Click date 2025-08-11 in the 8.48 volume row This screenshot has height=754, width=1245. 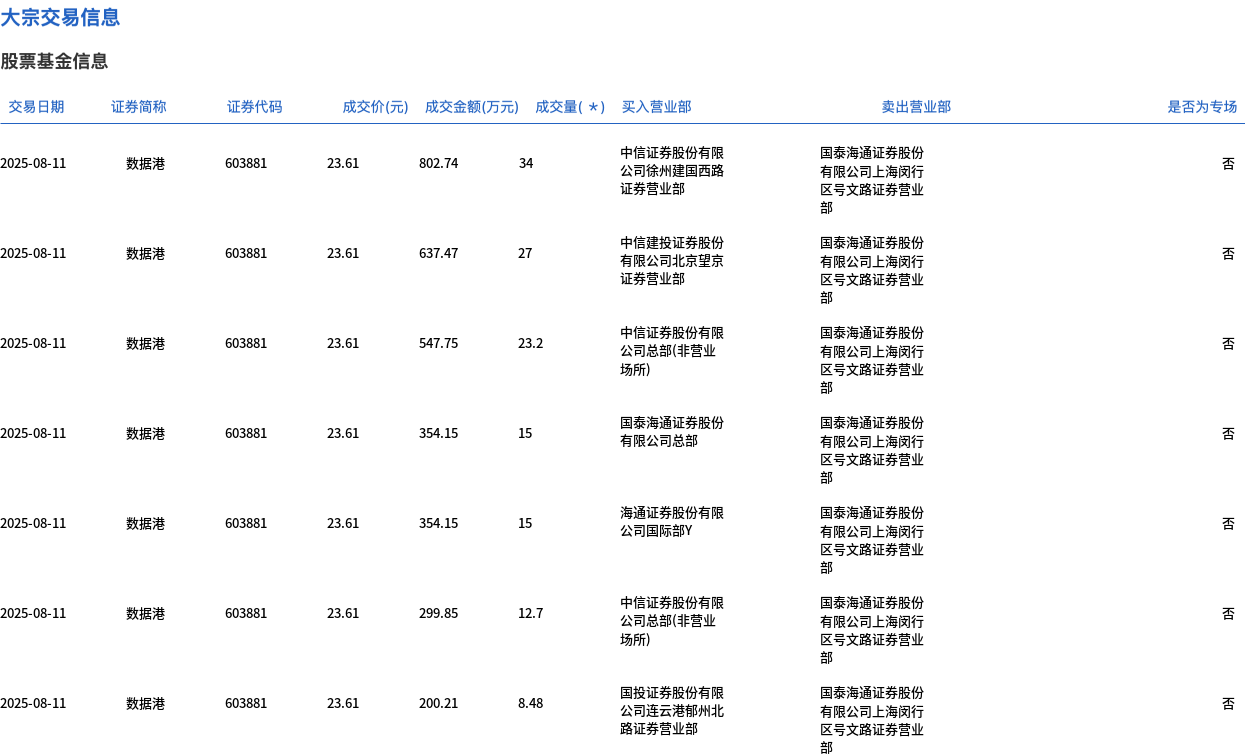tap(33, 703)
